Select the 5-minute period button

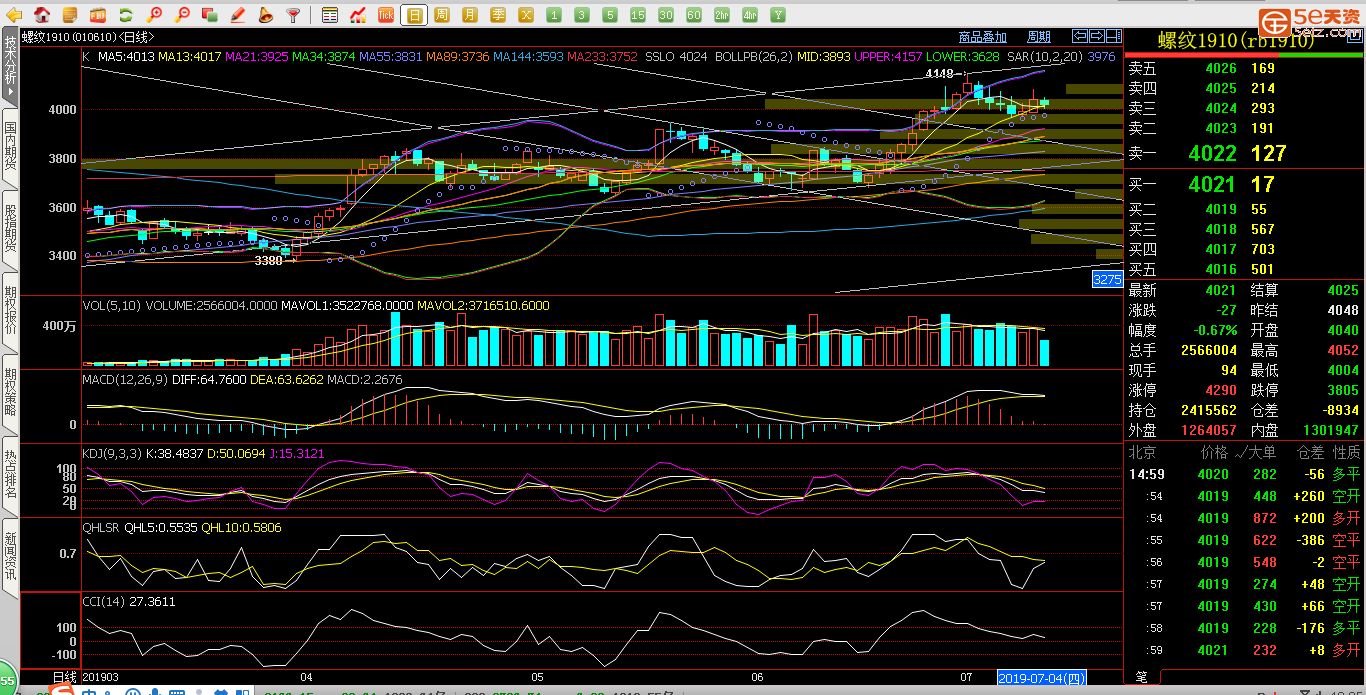tap(610, 15)
